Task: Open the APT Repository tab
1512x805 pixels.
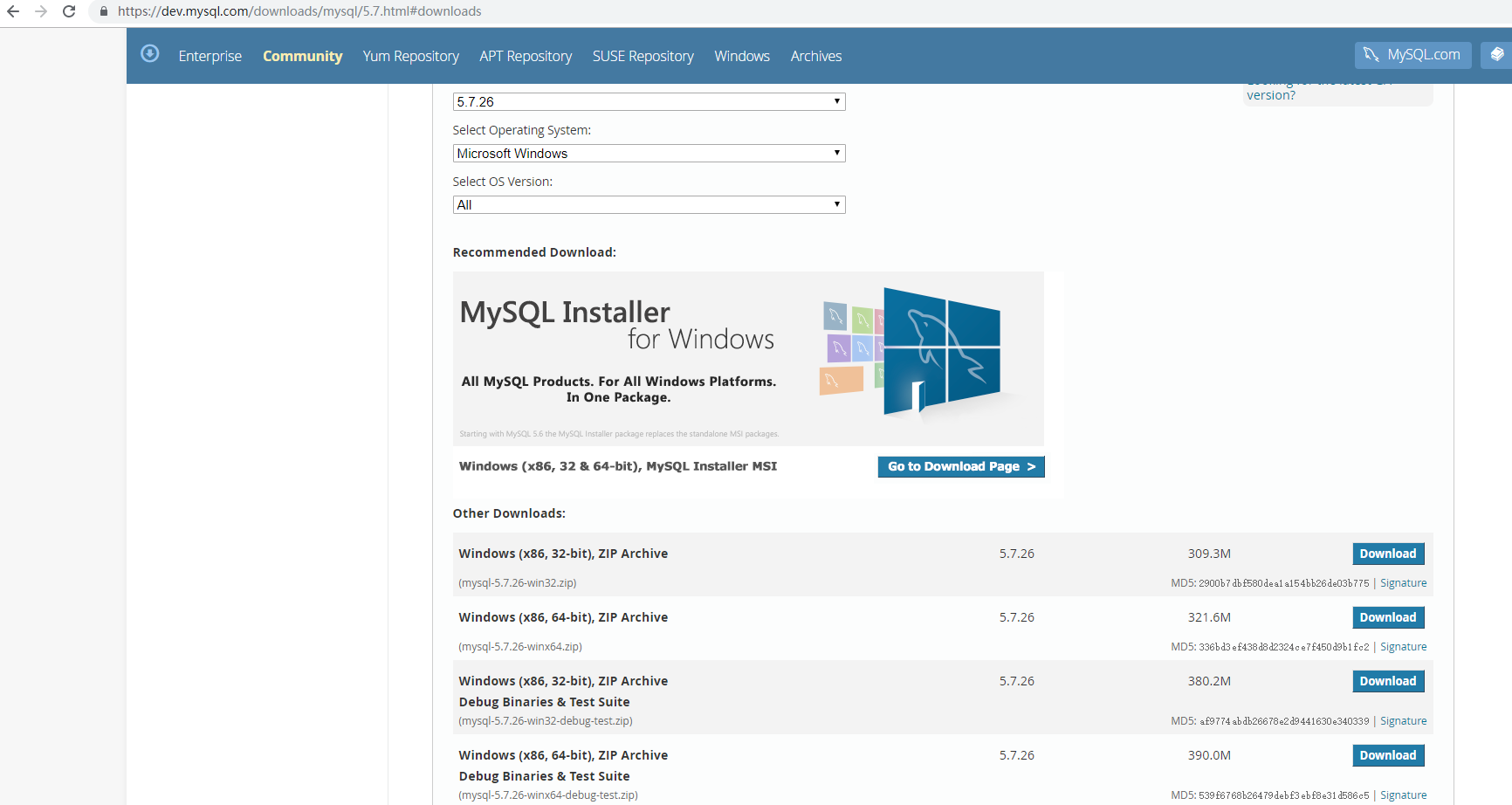Action: [x=526, y=56]
